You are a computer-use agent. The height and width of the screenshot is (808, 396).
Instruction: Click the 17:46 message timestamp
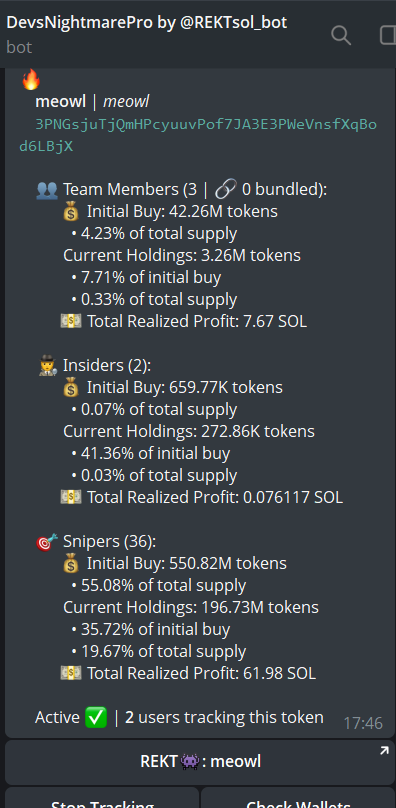(363, 723)
